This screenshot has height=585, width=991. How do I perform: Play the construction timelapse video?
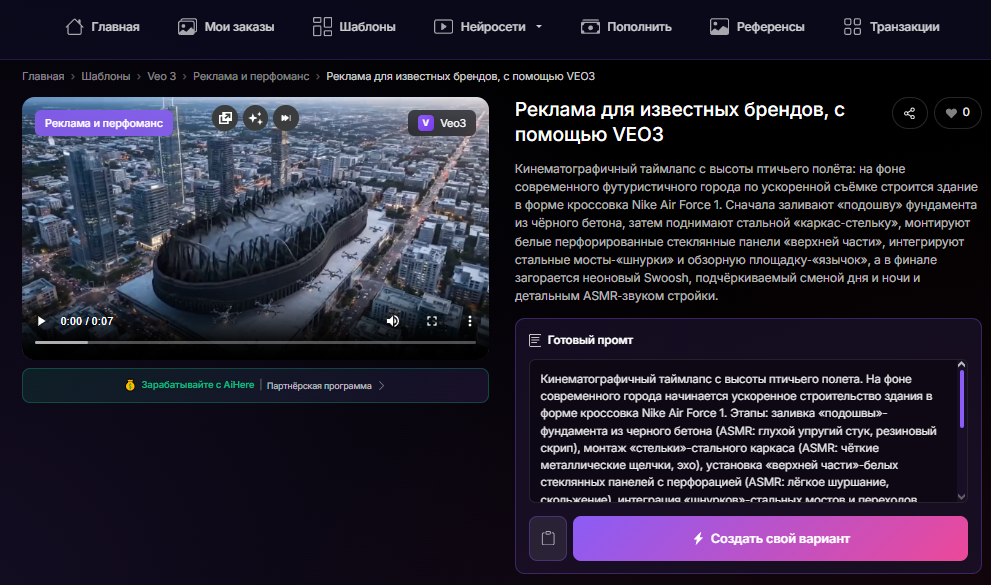40,321
